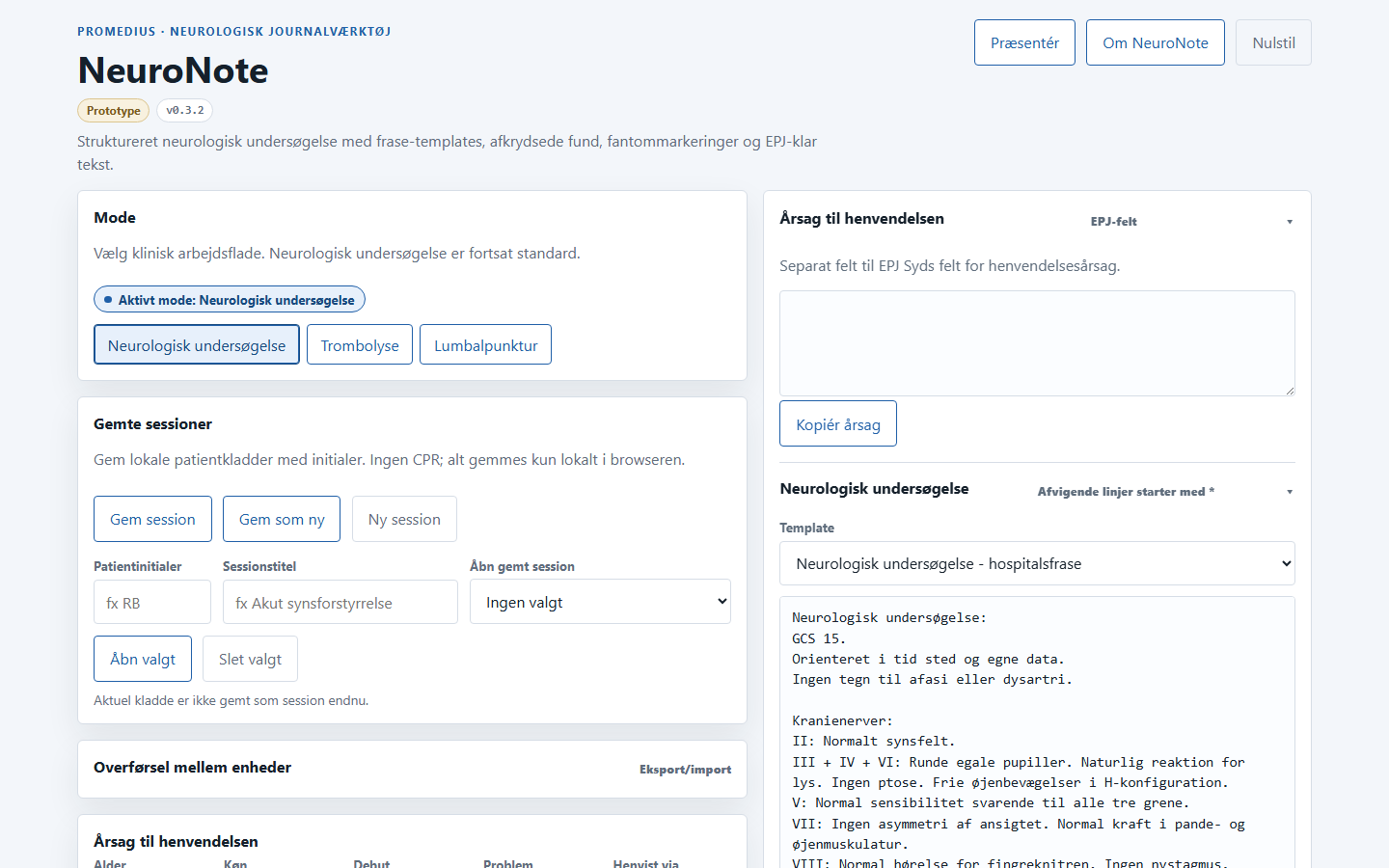The width and height of the screenshot is (1389, 868).
Task: Click 'Aktuel kladde er ikke gemt' status text
Action: pos(231,700)
